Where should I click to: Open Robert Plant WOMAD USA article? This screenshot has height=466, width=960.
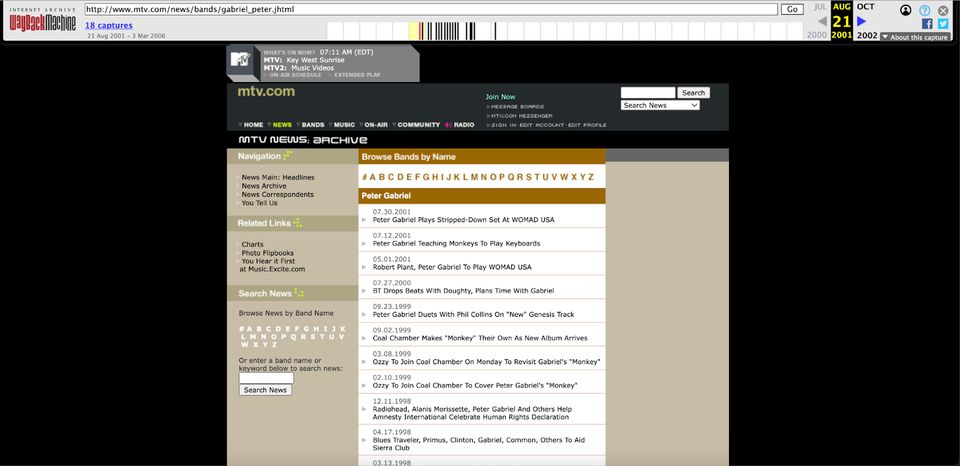pos(452,268)
